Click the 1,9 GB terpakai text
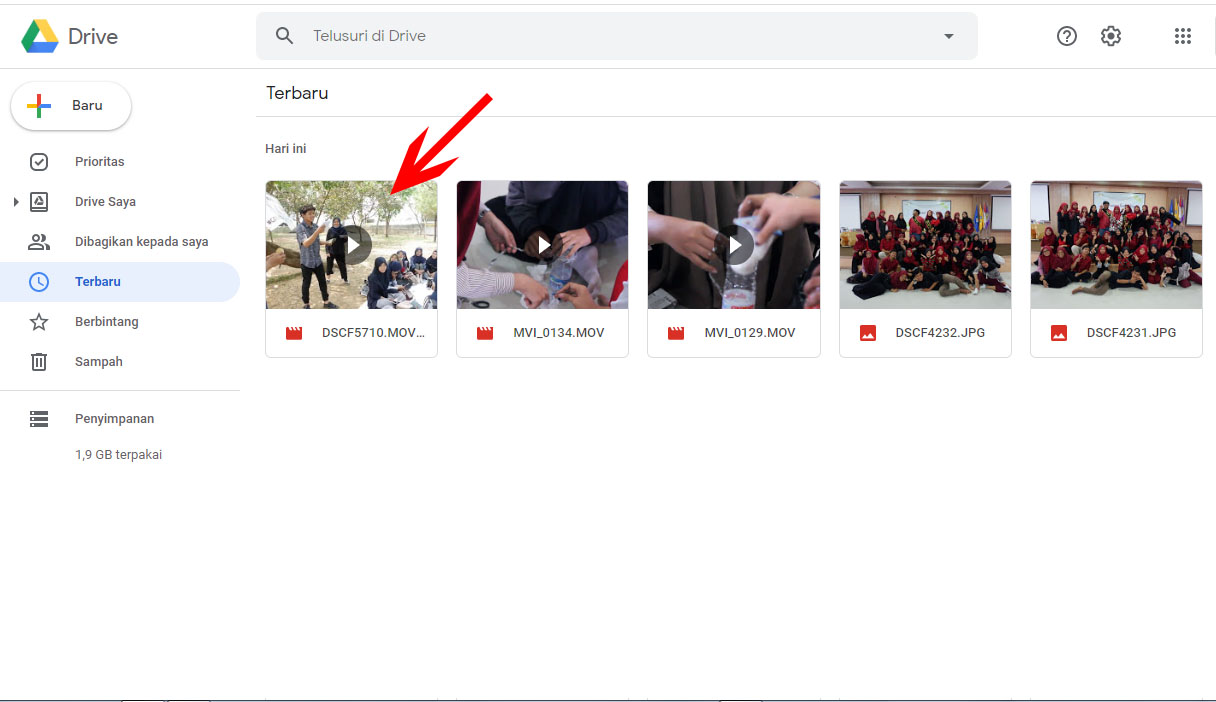 pos(118,455)
